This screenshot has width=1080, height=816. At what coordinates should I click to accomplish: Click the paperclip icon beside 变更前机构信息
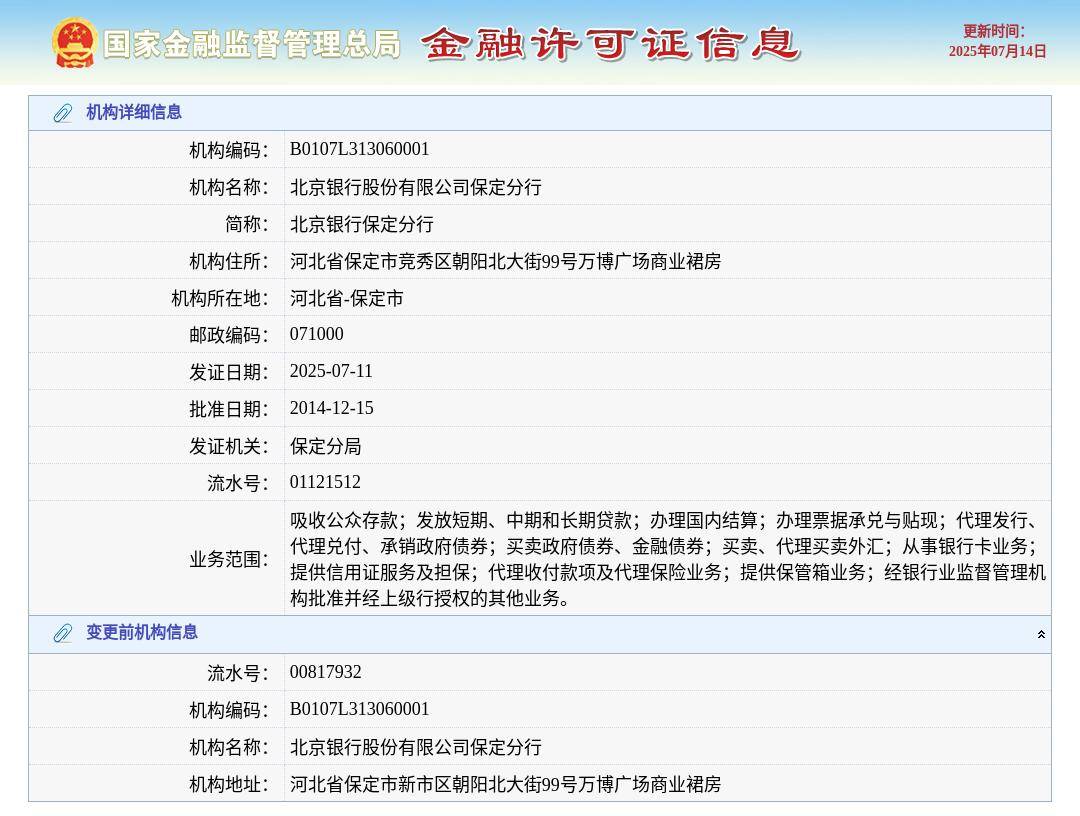point(63,633)
